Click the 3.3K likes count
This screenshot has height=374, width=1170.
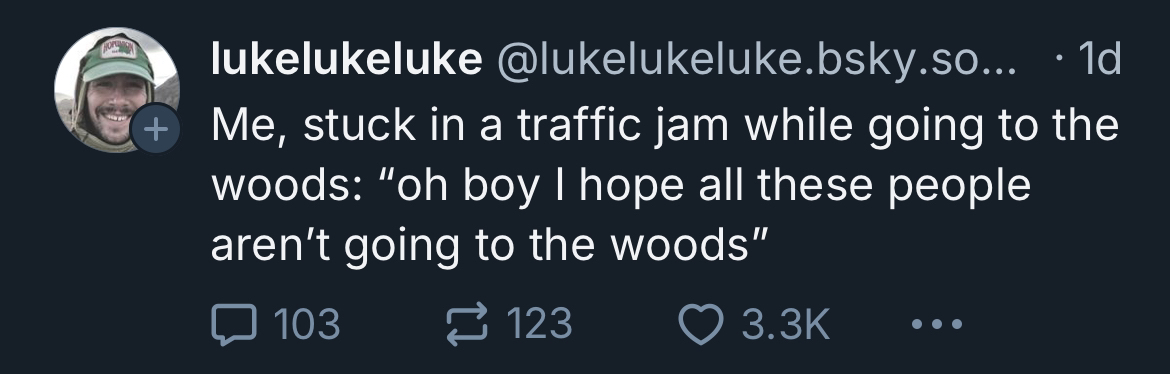coord(785,325)
